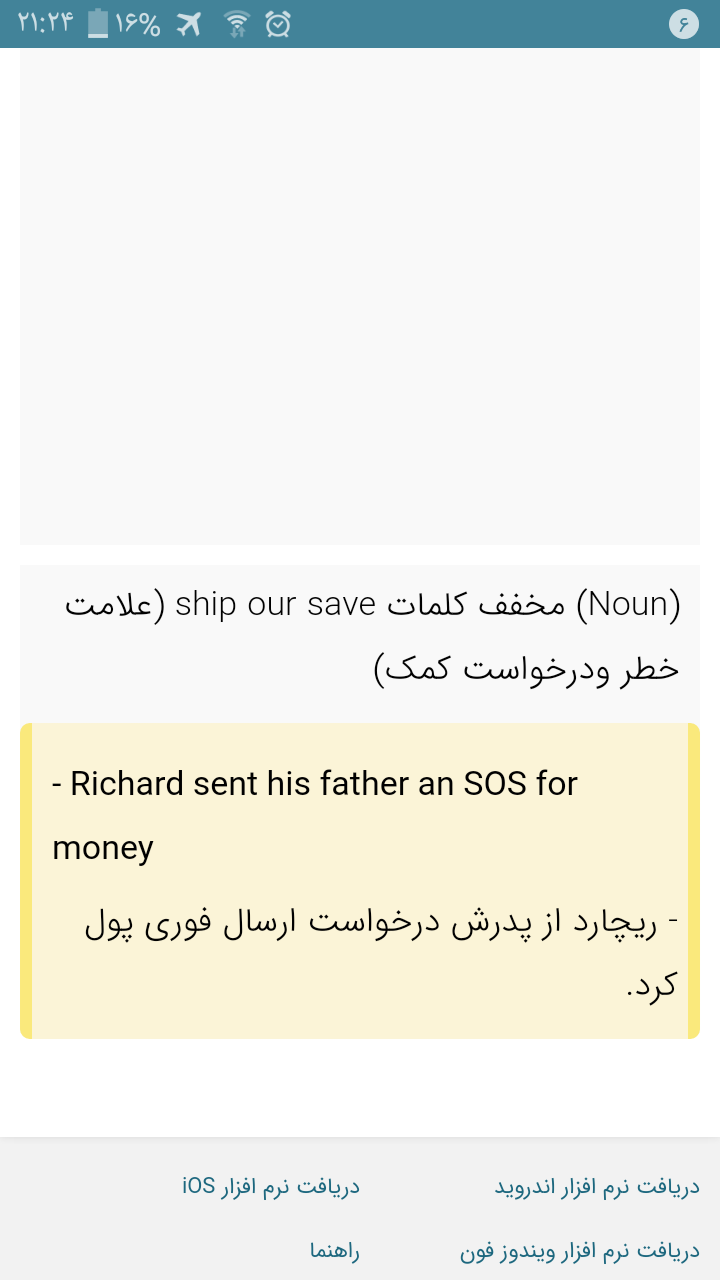This screenshot has width=720, height=1280.
Task: Open the راهنما help link
Action: 334,1251
